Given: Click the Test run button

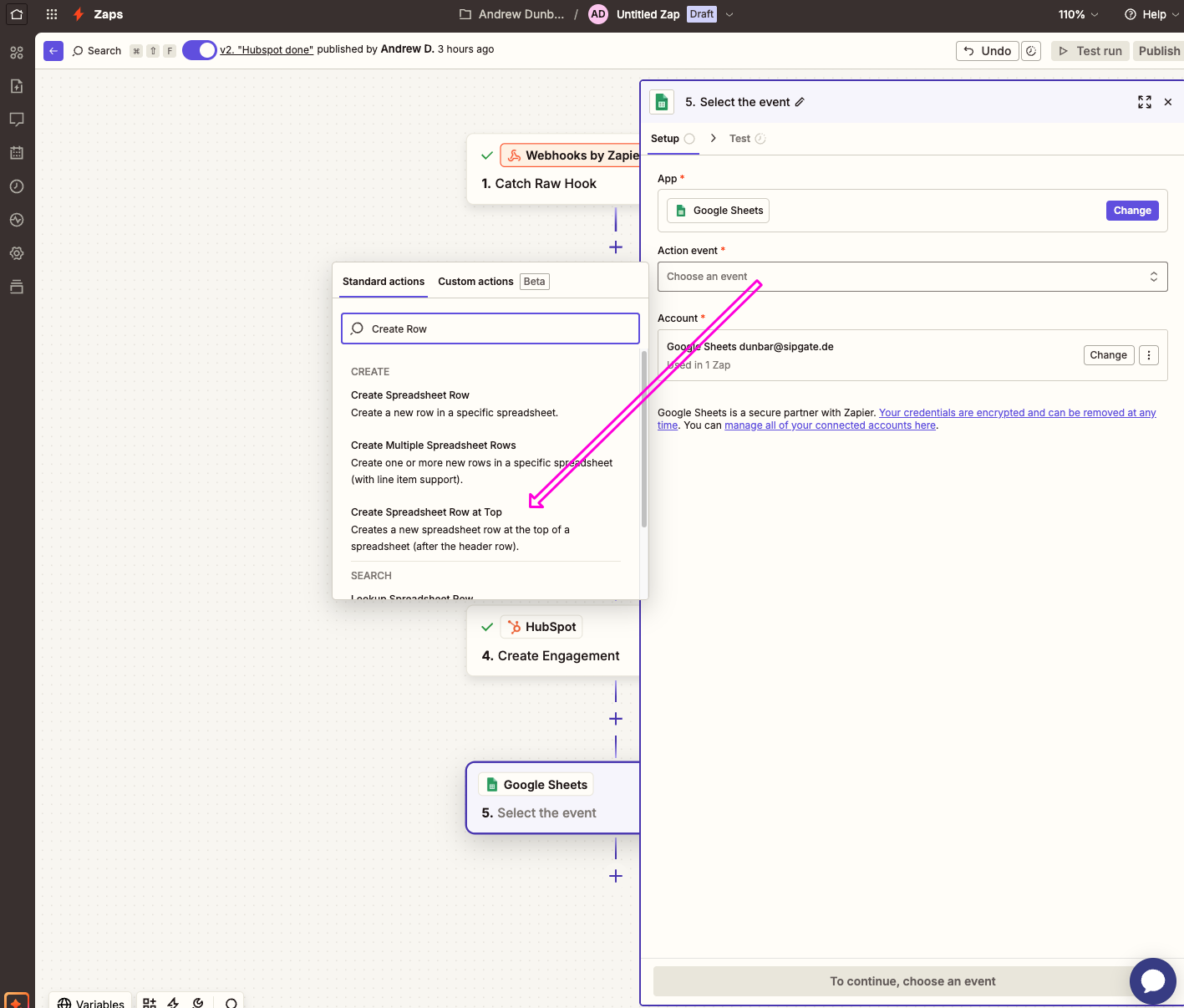Looking at the screenshot, I should [1090, 51].
